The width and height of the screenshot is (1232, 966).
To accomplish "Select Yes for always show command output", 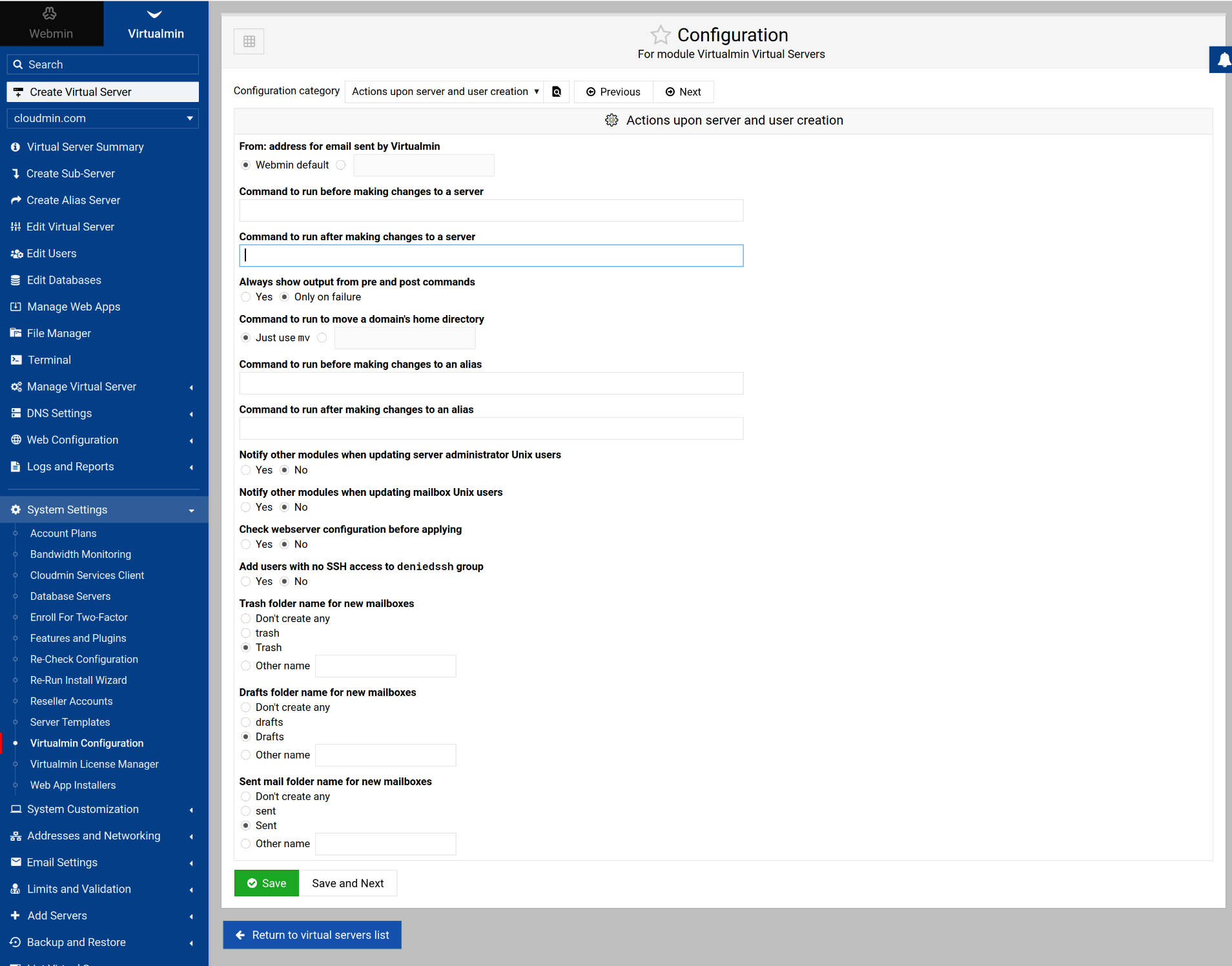I will pos(246,297).
